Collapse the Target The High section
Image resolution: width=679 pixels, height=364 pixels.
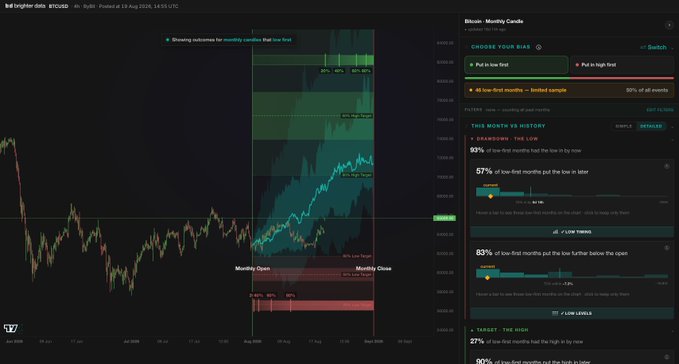pyautogui.click(x=672, y=331)
